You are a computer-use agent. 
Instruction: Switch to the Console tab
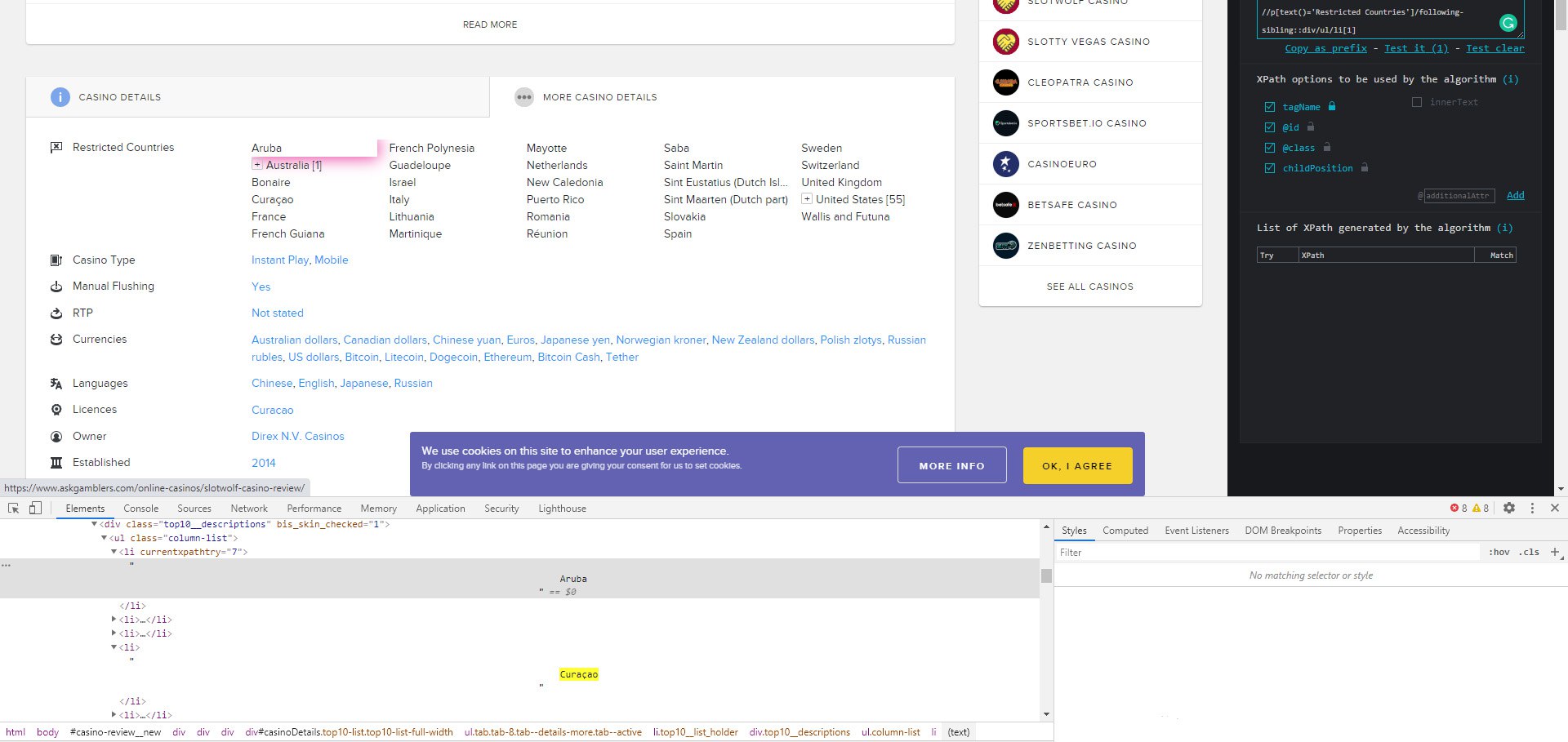point(141,509)
